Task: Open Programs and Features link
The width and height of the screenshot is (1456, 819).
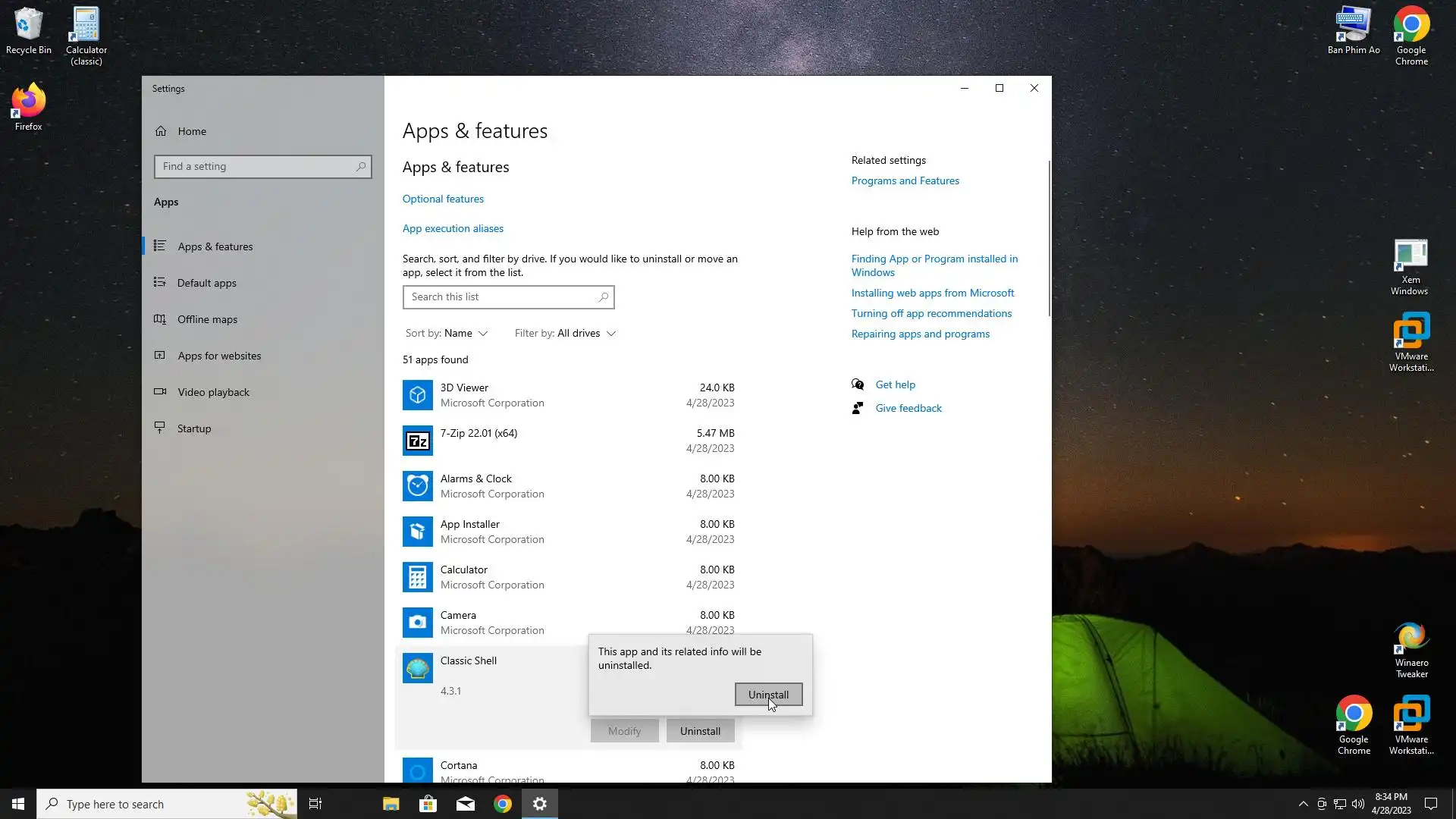Action: [x=905, y=180]
